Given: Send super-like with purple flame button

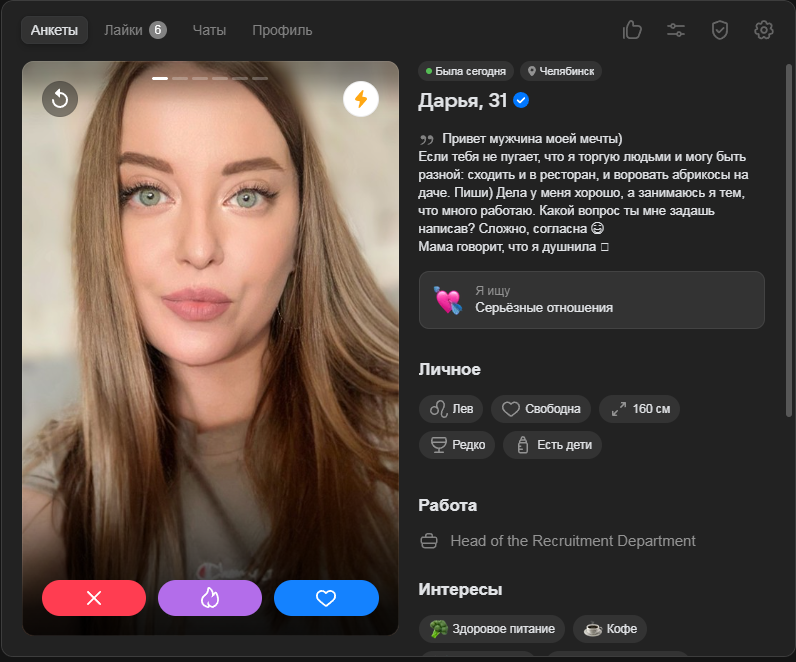Looking at the screenshot, I should coord(210,598).
